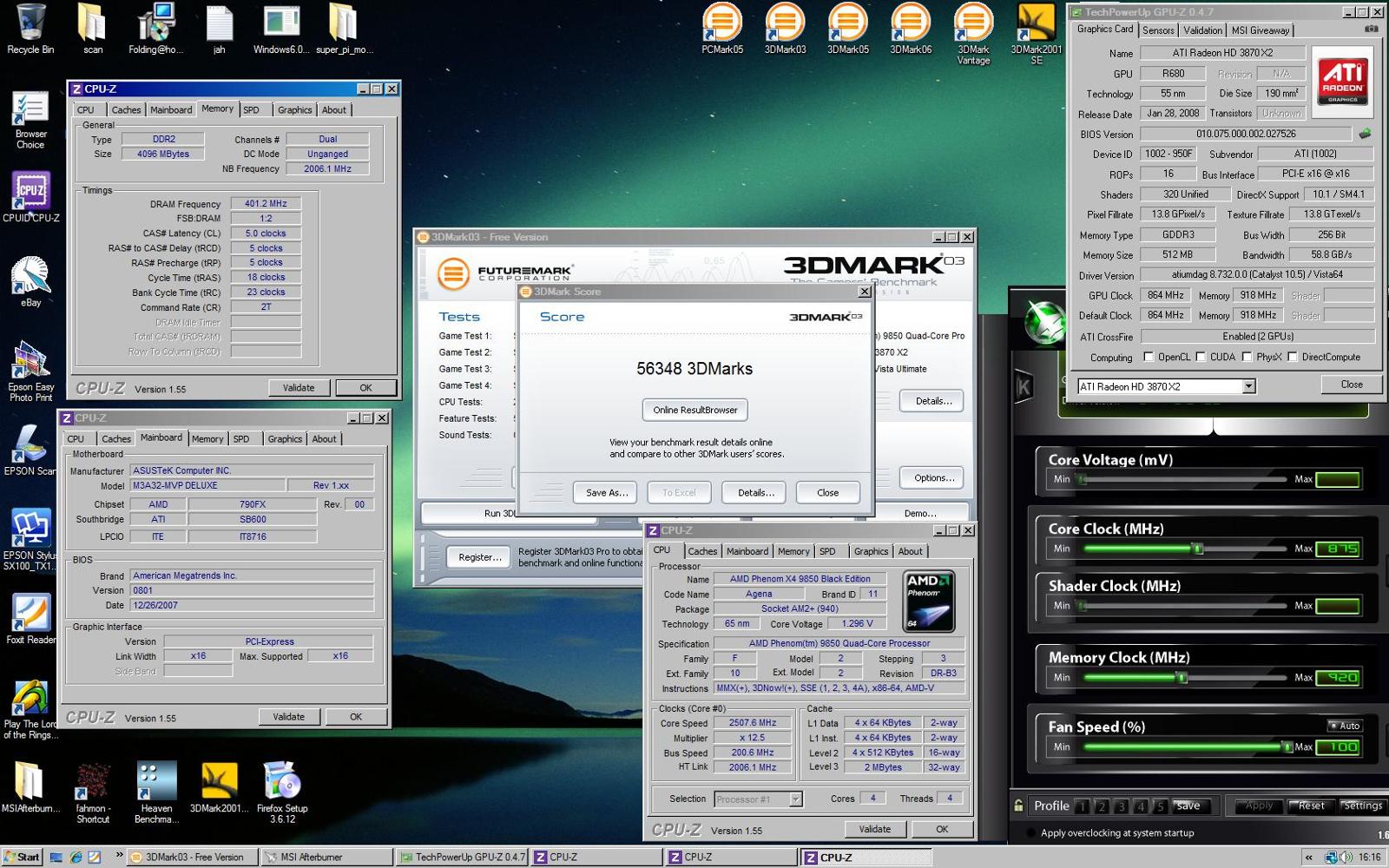1389x868 pixels.
Task: Open the MSIAfterburner folder icon
Action: tap(30, 787)
